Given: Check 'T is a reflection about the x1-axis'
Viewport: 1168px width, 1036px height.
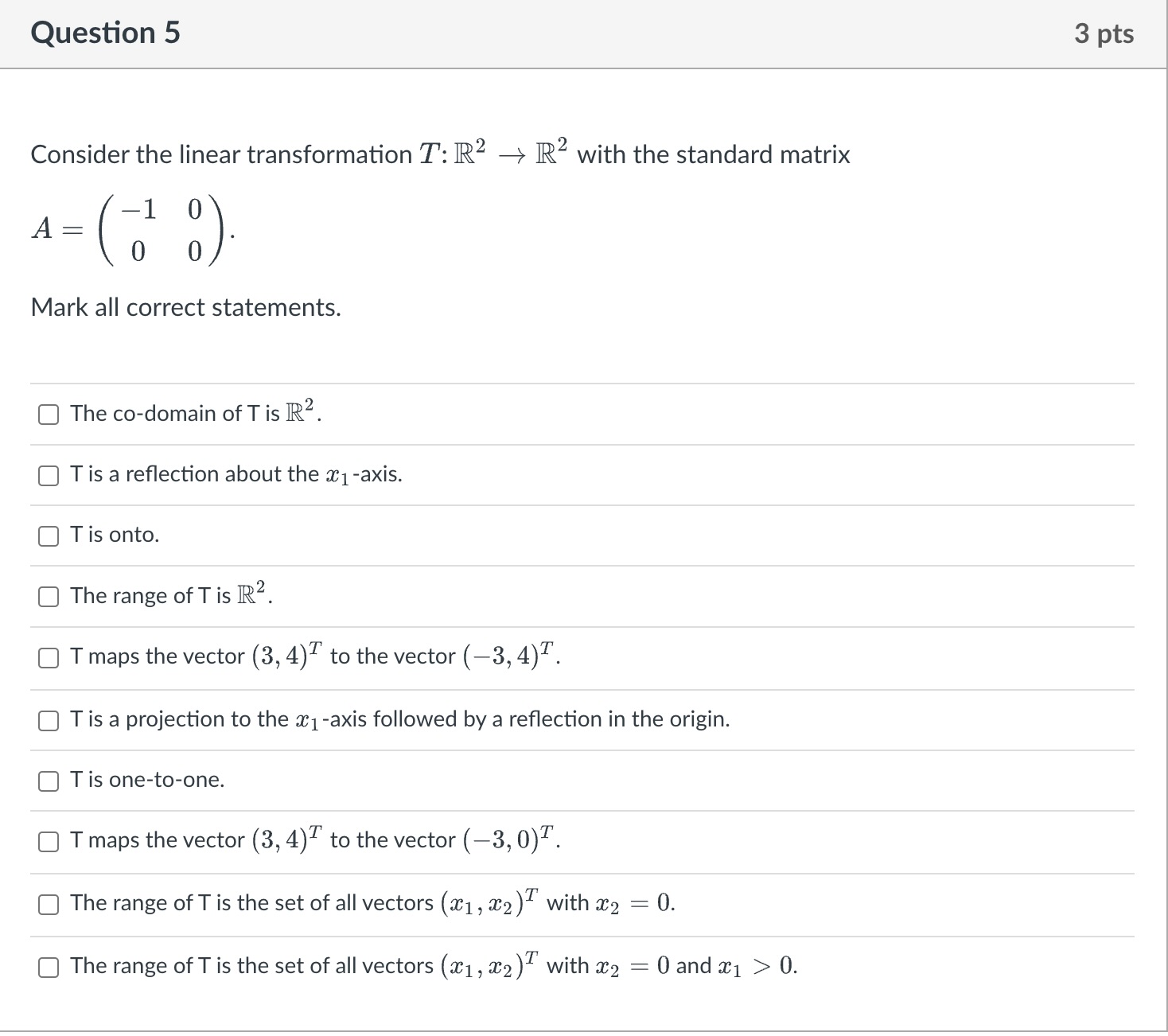Looking at the screenshot, I should tap(49, 475).
